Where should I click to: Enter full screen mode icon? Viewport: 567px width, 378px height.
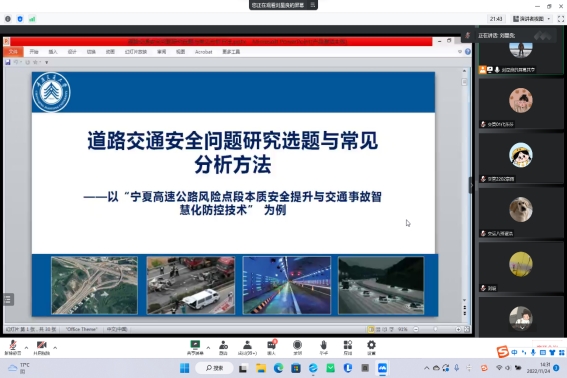click(x=561, y=19)
